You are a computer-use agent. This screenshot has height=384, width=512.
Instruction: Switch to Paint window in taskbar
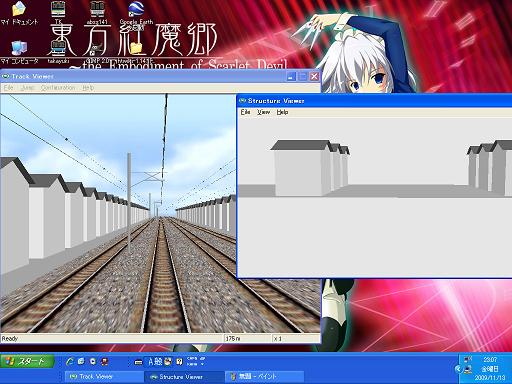point(264,377)
